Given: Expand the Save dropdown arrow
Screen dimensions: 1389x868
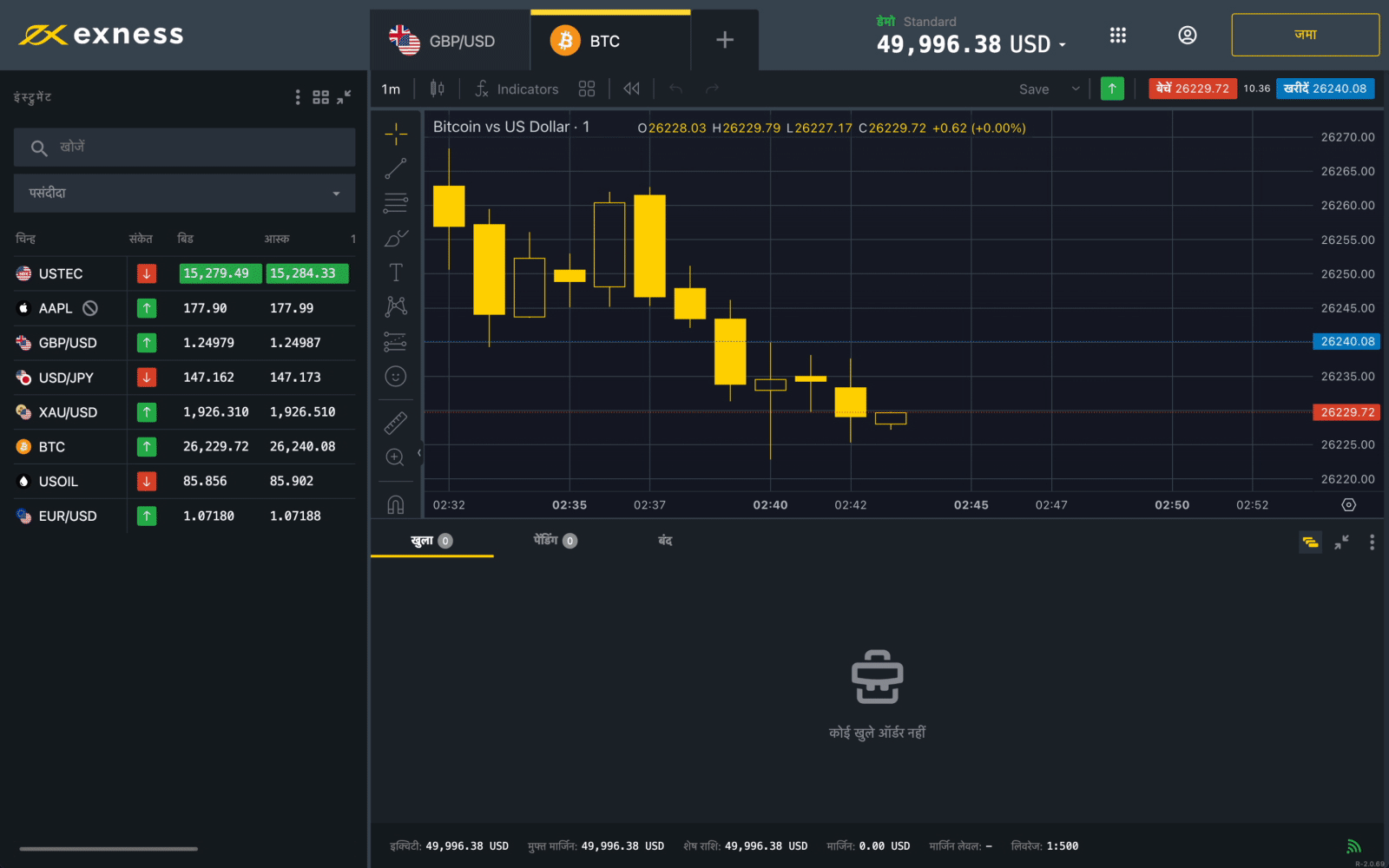Looking at the screenshot, I should (x=1076, y=89).
